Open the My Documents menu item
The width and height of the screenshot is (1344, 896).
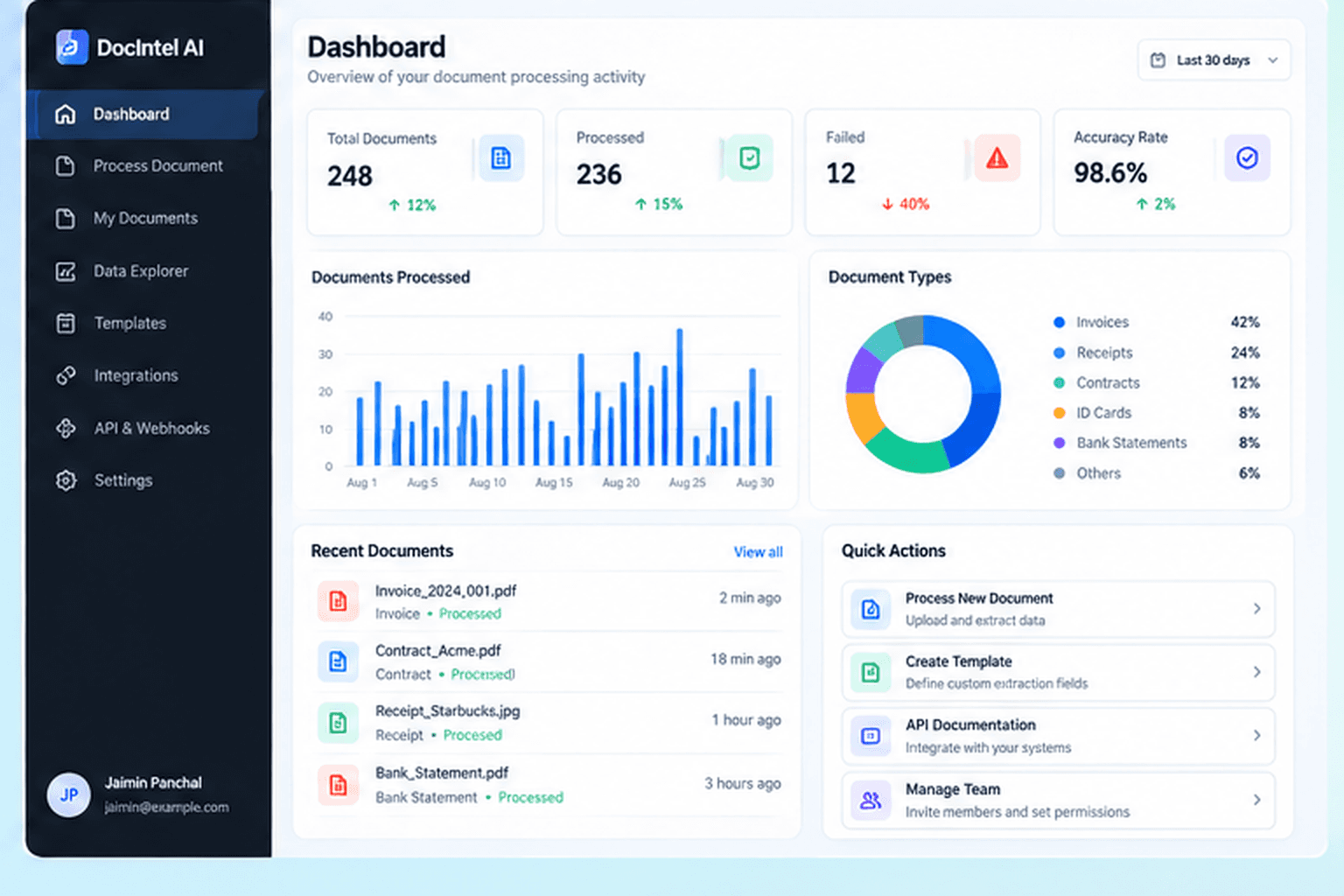(x=146, y=219)
